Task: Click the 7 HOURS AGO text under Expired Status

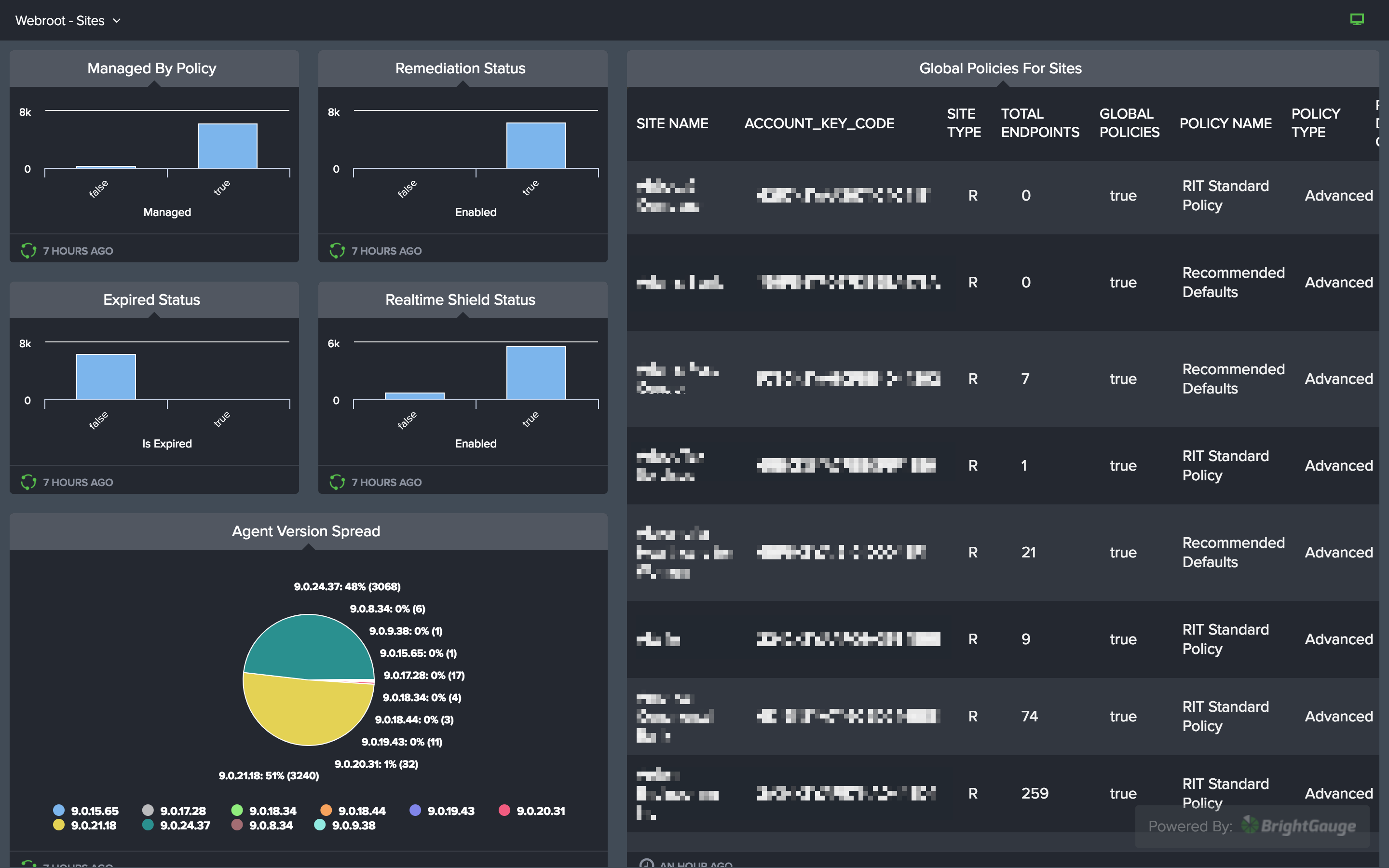Action: pos(78,482)
